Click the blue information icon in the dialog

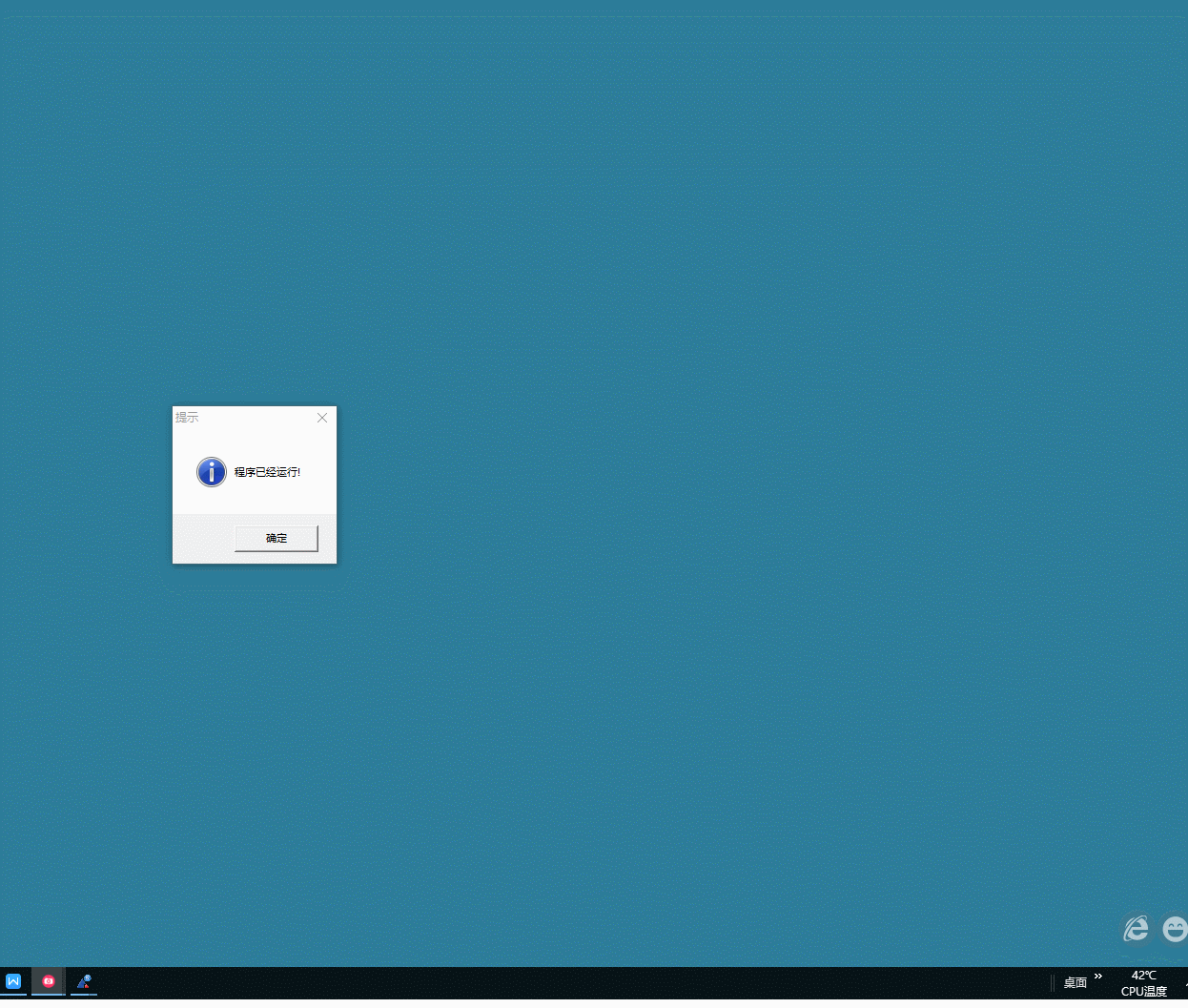click(x=212, y=471)
